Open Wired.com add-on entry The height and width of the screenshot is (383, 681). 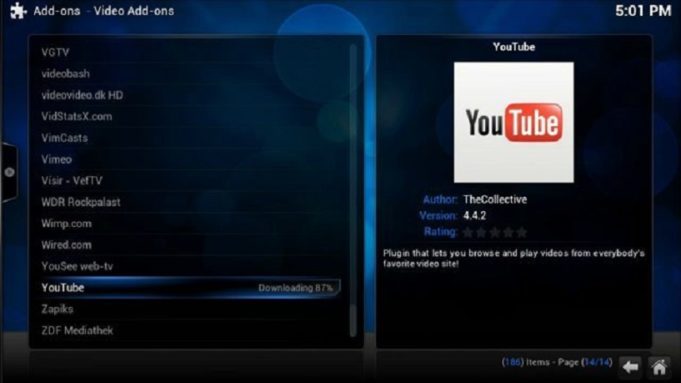pyautogui.click(x=191, y=245)
